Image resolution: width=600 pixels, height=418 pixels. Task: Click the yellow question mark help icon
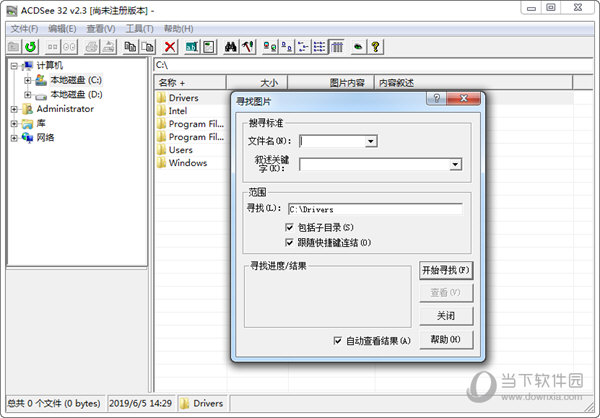[375, 47]
